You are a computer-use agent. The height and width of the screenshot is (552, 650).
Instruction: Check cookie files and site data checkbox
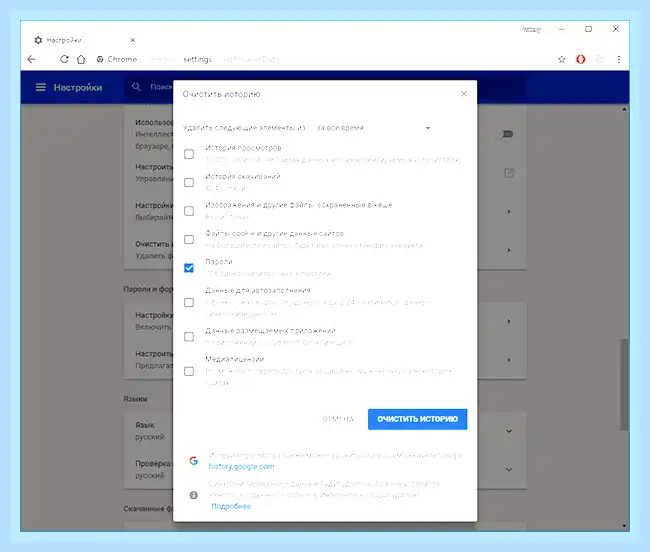click(x=189, y=240)
